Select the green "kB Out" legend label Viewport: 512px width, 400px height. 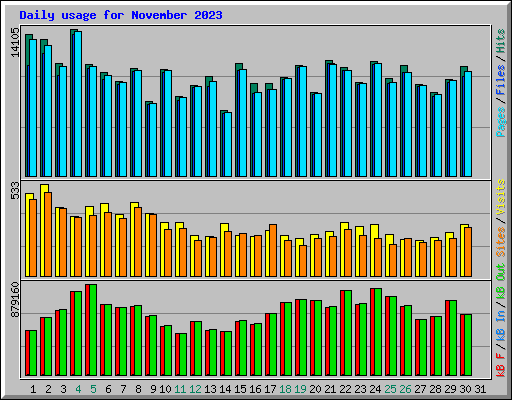[x=501, y=282]
